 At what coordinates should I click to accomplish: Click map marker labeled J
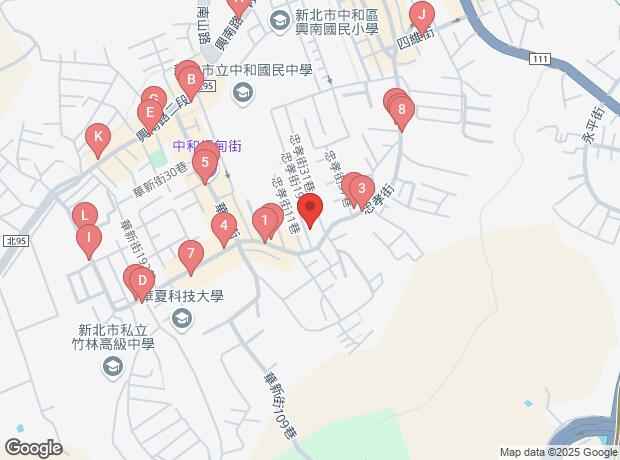[422, 17]
